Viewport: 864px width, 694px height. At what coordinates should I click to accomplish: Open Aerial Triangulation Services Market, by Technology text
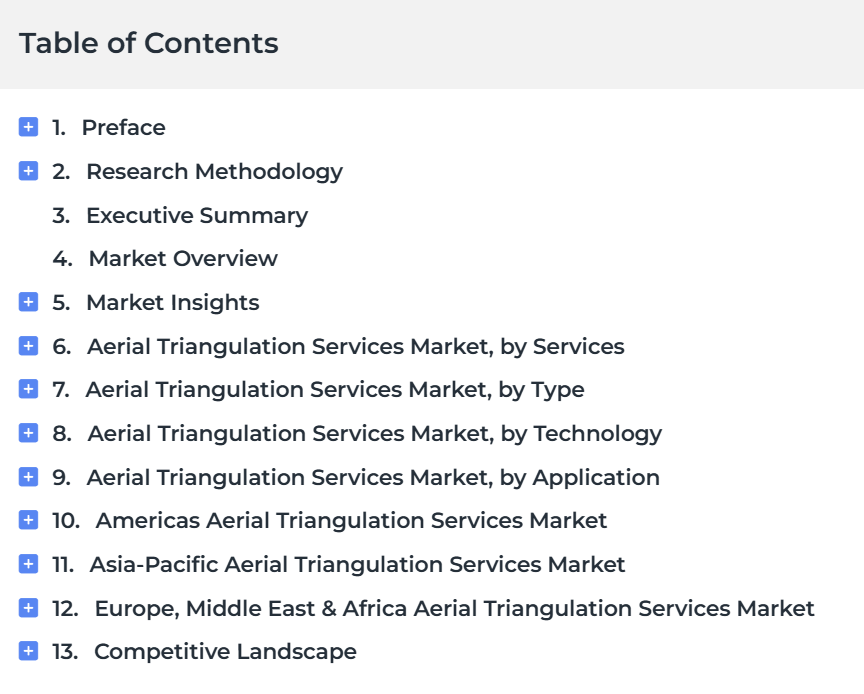(375, 434)
